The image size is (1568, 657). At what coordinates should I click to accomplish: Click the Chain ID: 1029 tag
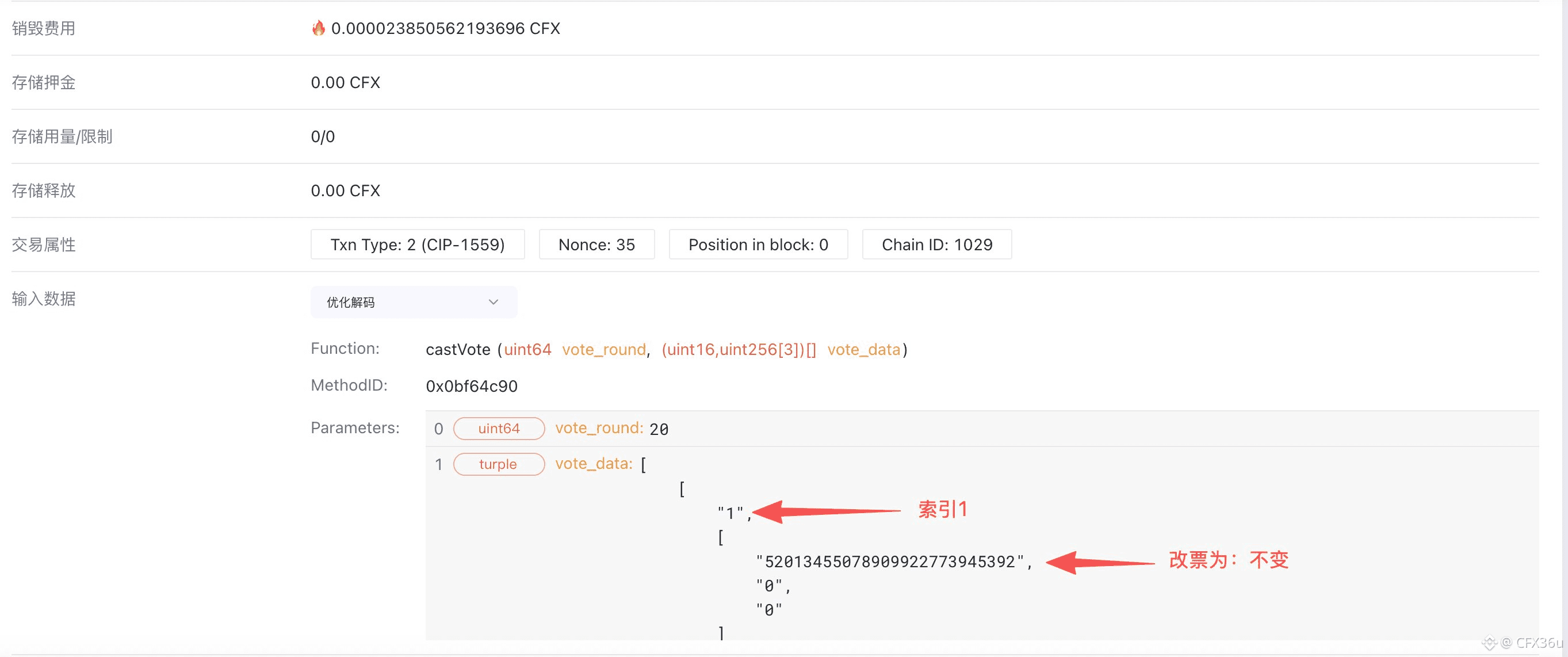click(x=936, y=244)
